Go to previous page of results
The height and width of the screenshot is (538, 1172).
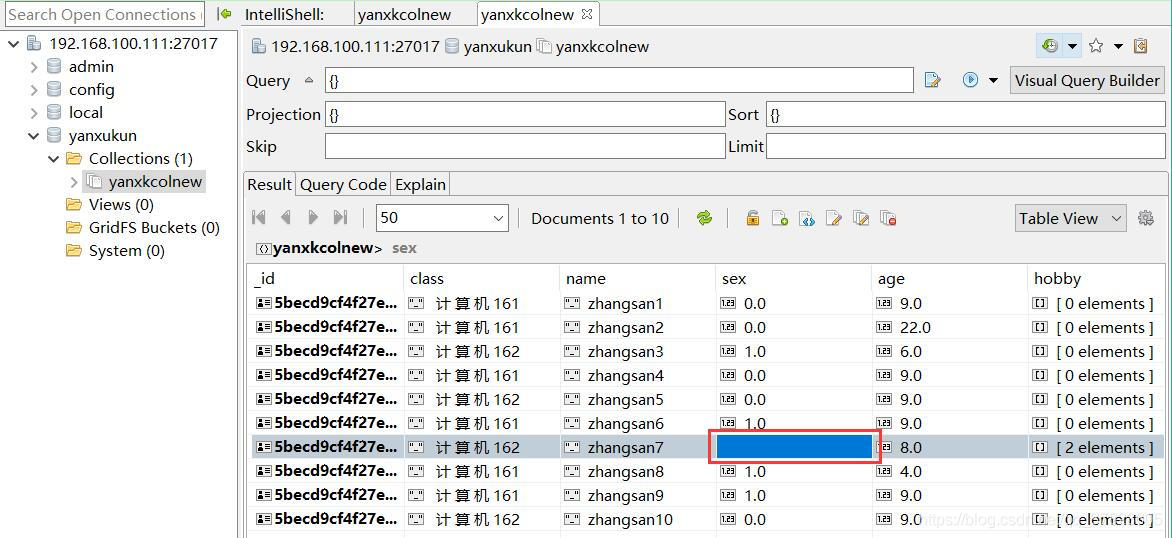point(286,217)
